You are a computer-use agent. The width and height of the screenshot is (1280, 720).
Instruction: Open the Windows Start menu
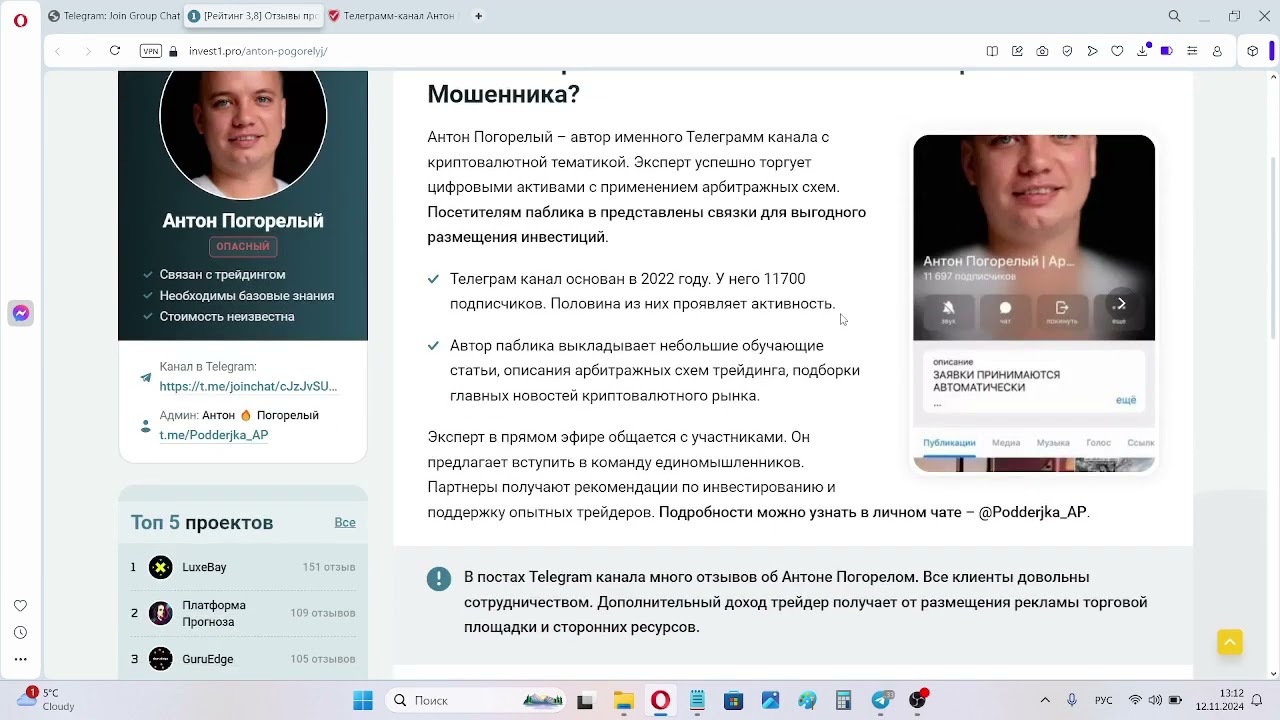[x=363, y=700]
